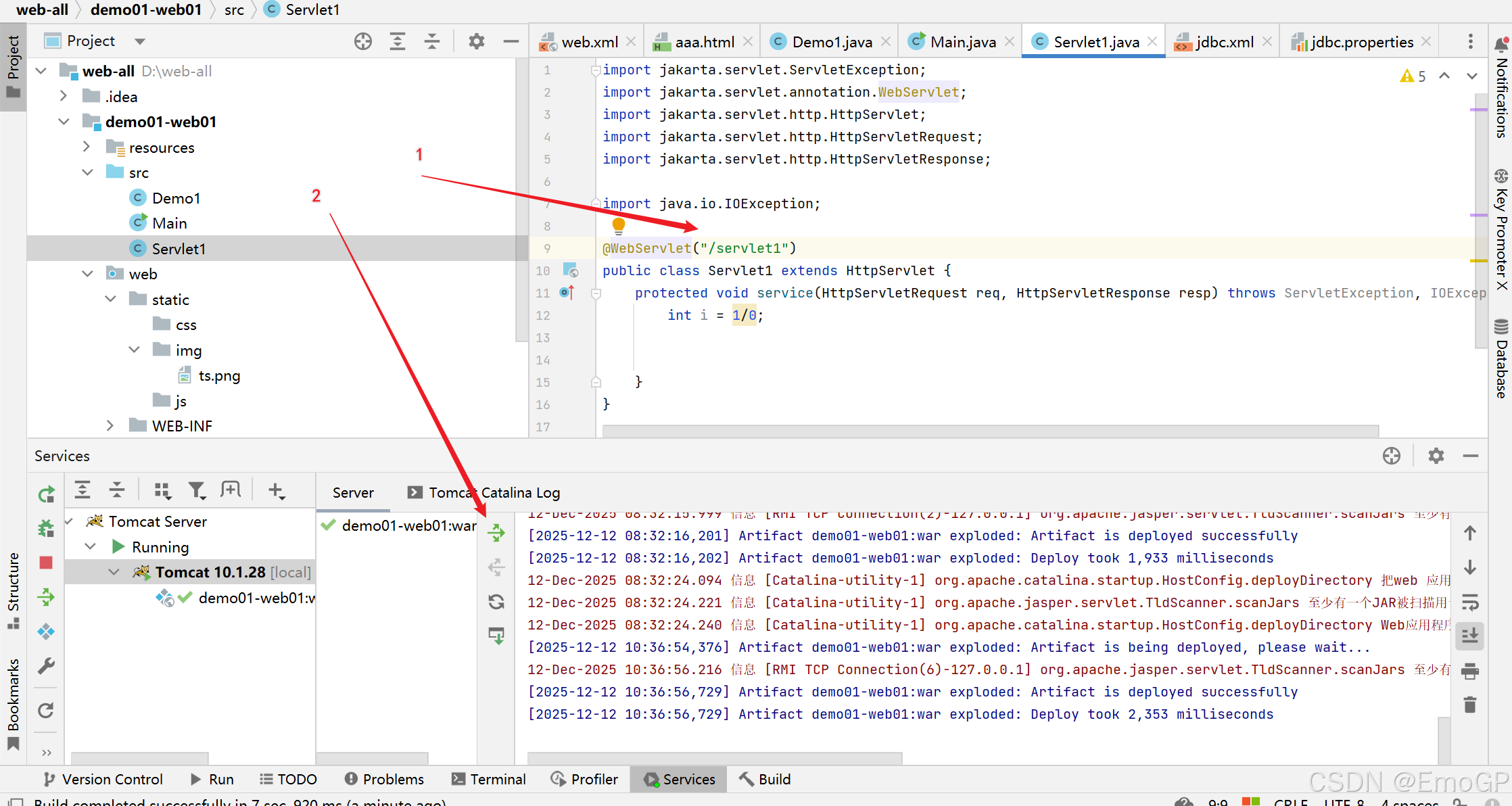The height and width of the screenshot is (806, 1512).
Task: Click the Refresh artifact icon in the deployment toolbar
Action: point(496,602)
